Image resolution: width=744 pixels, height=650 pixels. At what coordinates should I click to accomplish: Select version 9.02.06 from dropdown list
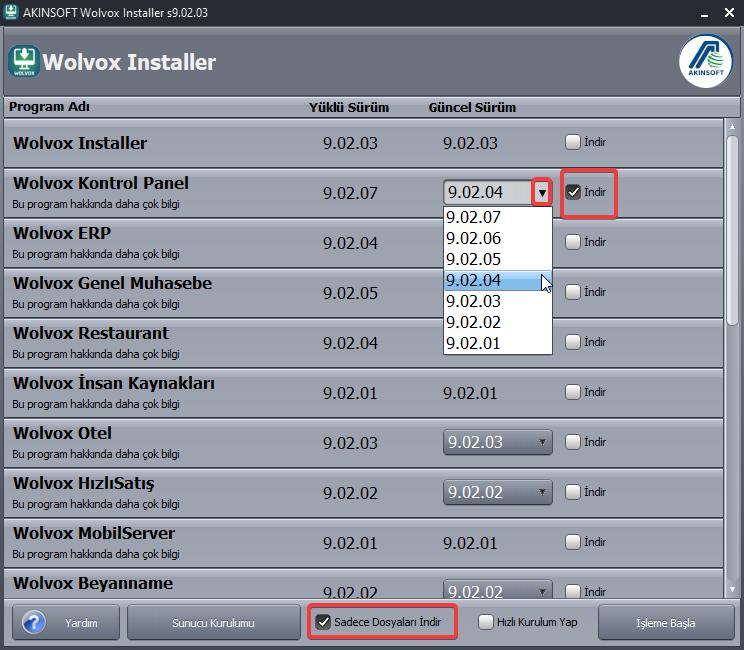pyautogui.click(x=497, y=238)
